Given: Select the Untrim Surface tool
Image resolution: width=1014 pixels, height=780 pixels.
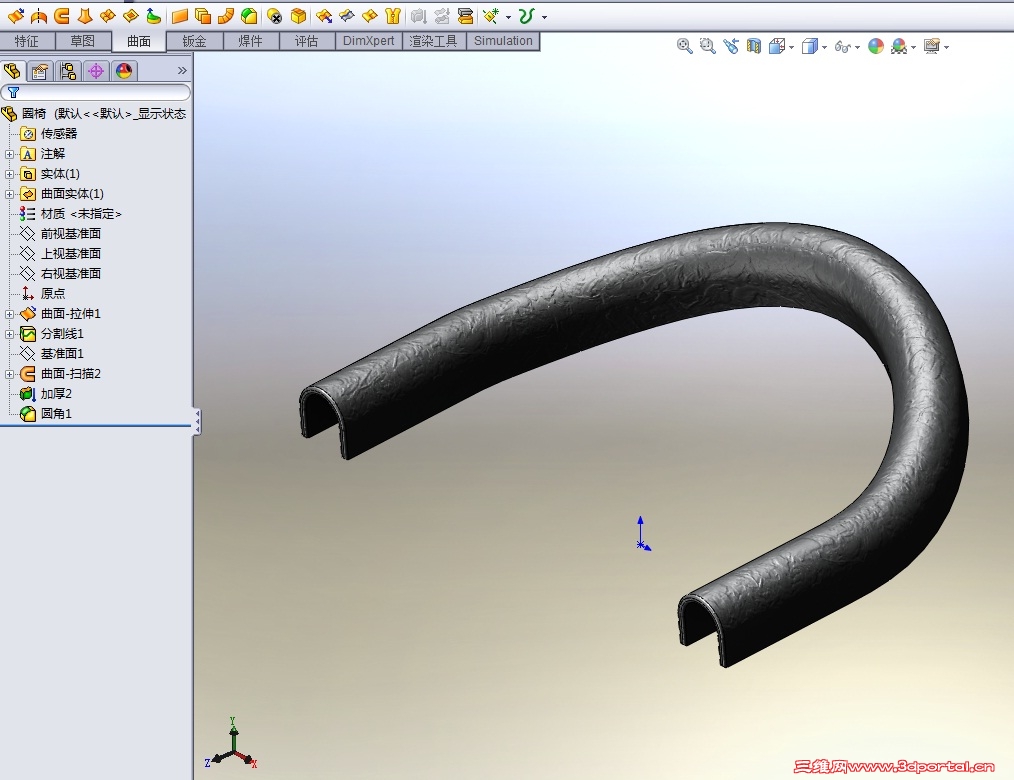Looking at the screenshot, I should pos(370,16).
